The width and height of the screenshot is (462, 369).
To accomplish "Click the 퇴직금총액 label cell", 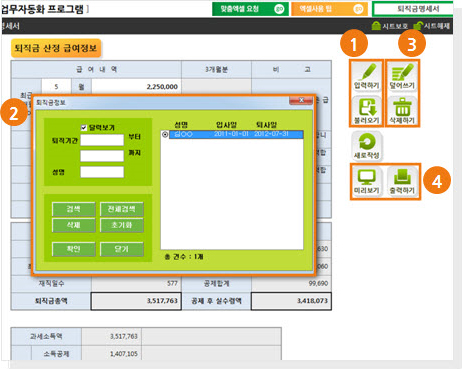I will click(x=51, y=301).
